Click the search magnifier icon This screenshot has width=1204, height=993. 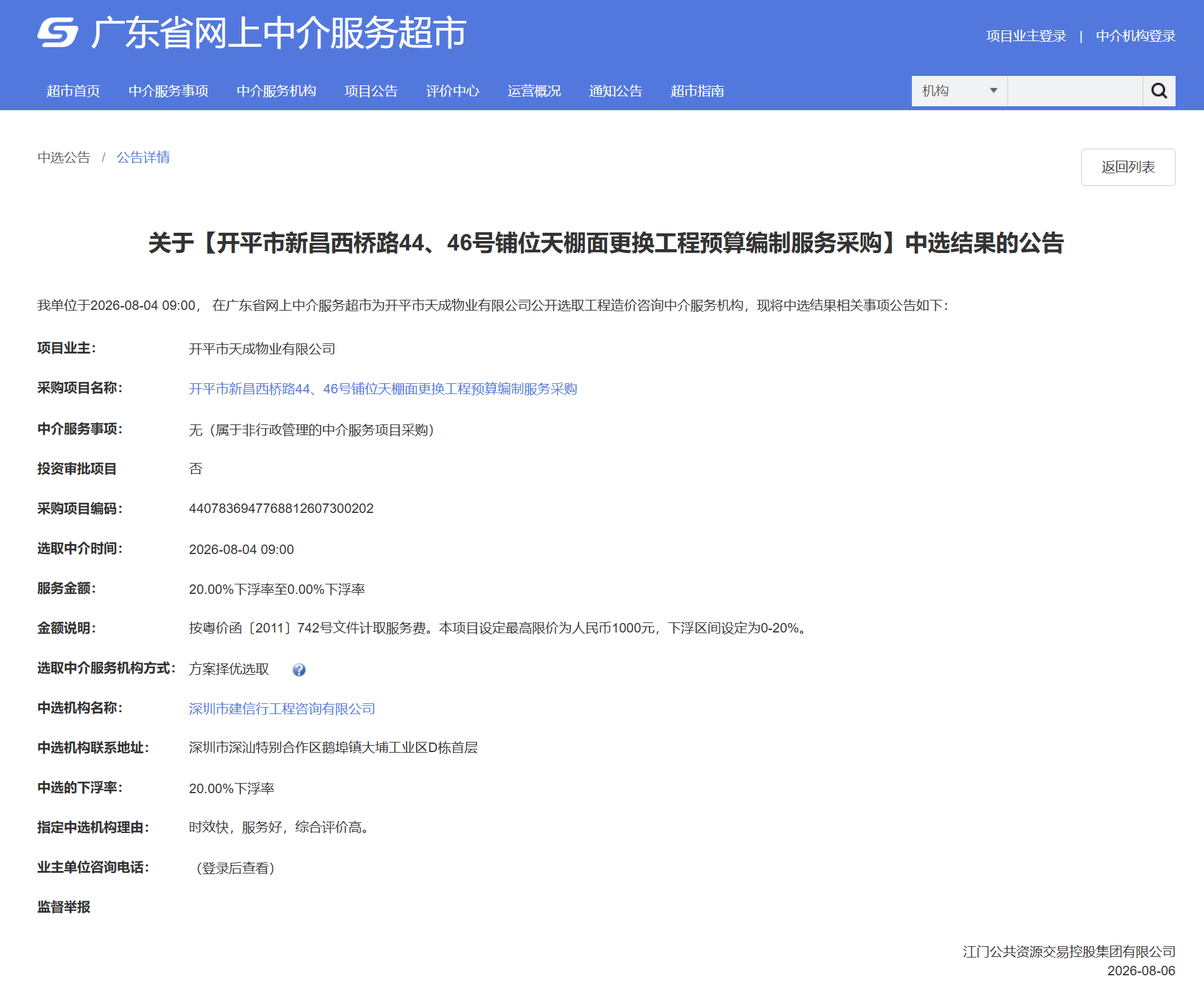pos(1158,91)
